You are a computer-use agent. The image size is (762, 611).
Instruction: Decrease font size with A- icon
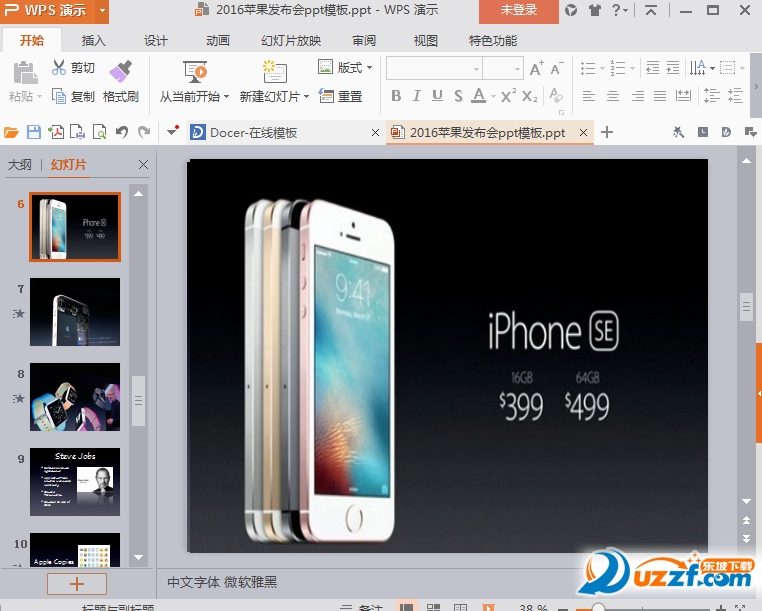[557, 69]
